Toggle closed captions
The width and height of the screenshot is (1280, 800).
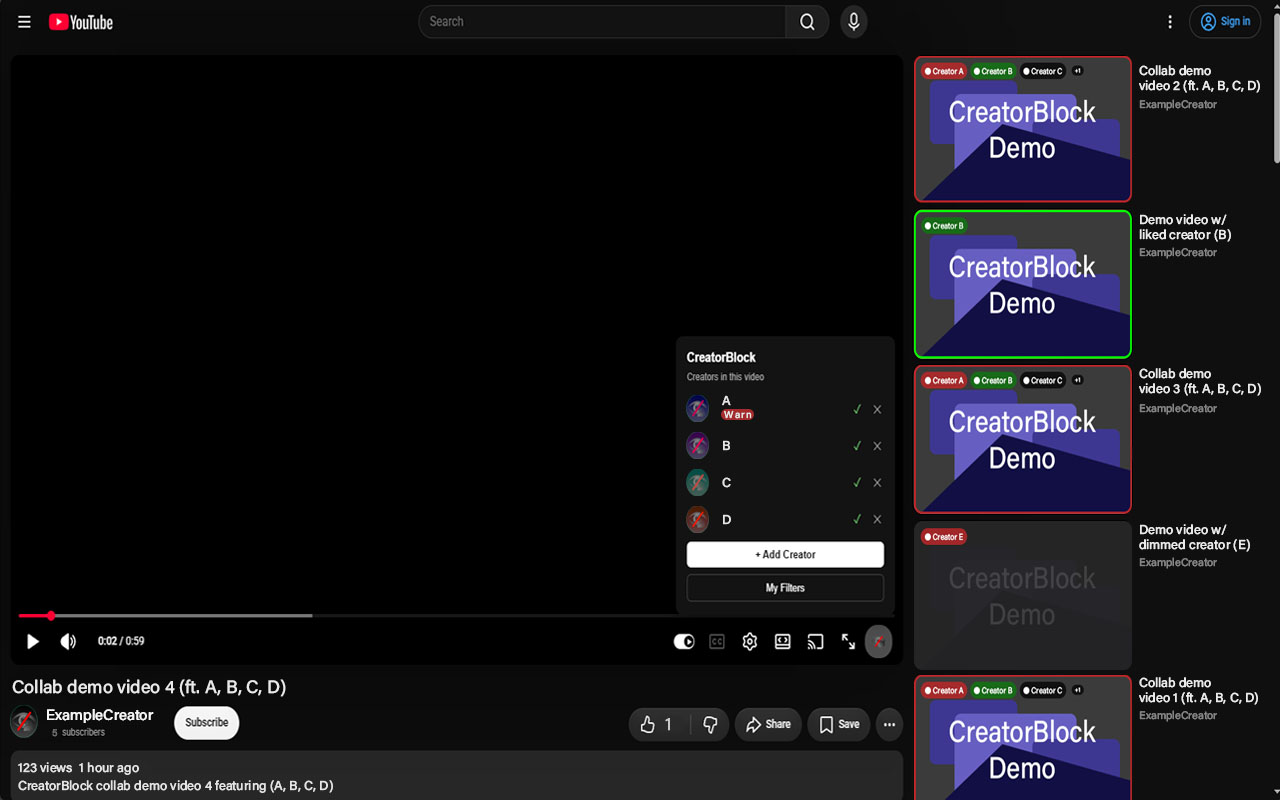[717, 641]
